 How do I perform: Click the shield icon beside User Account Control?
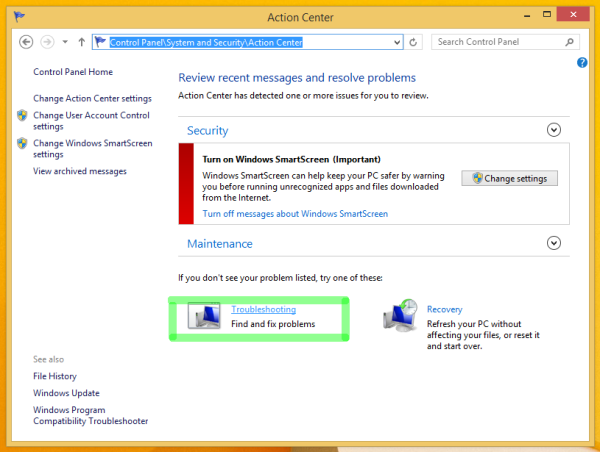click(22, 115)
